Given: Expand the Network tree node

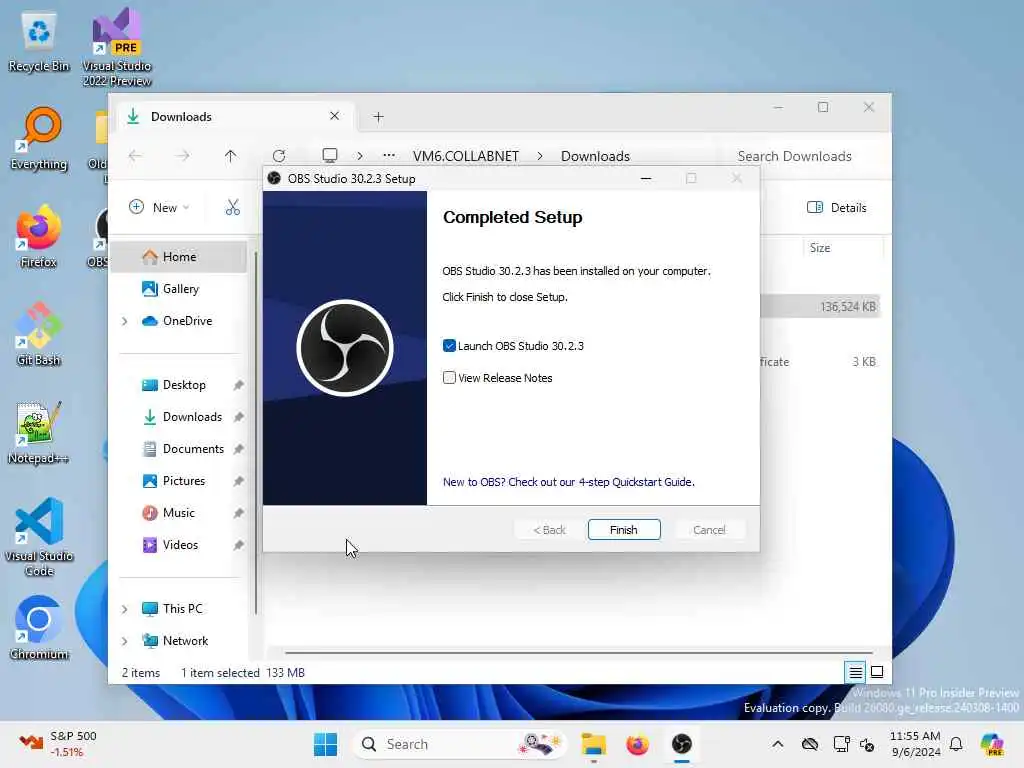Looking at the screenshot, I should click(125, 641).
